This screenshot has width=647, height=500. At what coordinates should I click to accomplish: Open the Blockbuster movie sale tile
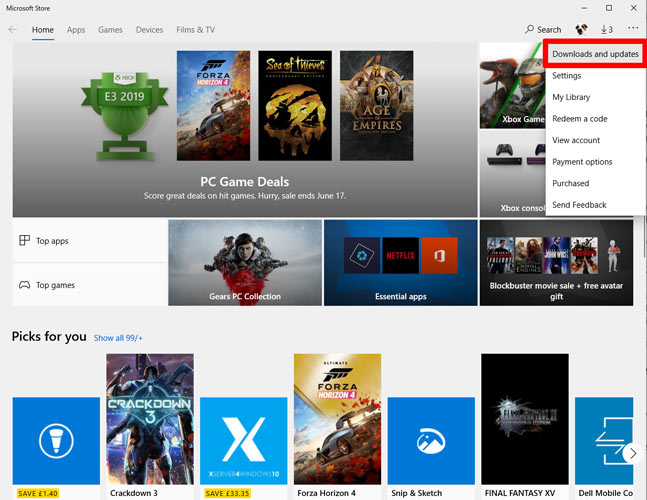[x=556, y=263]
